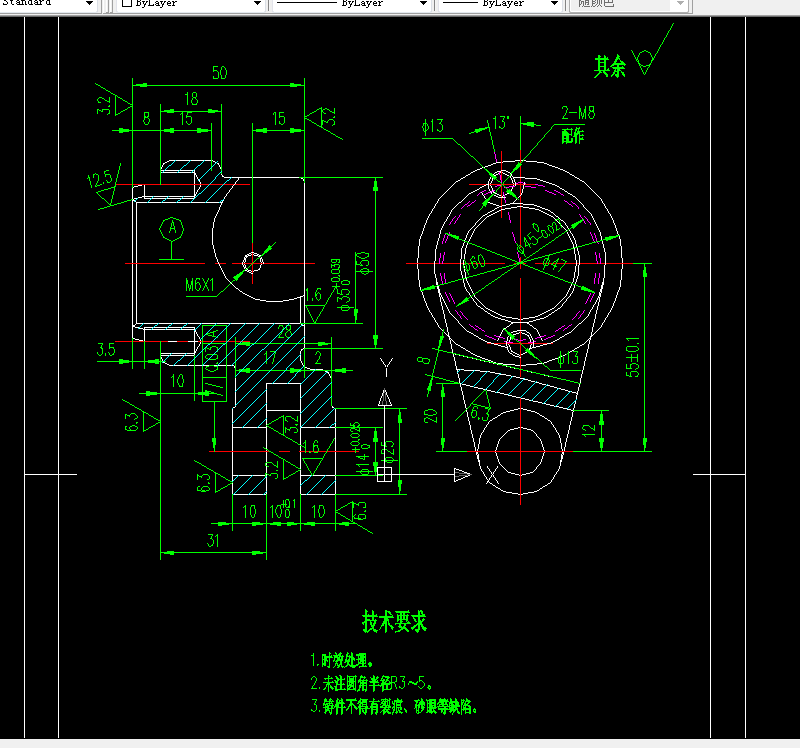This screenshot has height=748, width=800.
Task: Select the 其余 text label
Action: coord(610,66)
